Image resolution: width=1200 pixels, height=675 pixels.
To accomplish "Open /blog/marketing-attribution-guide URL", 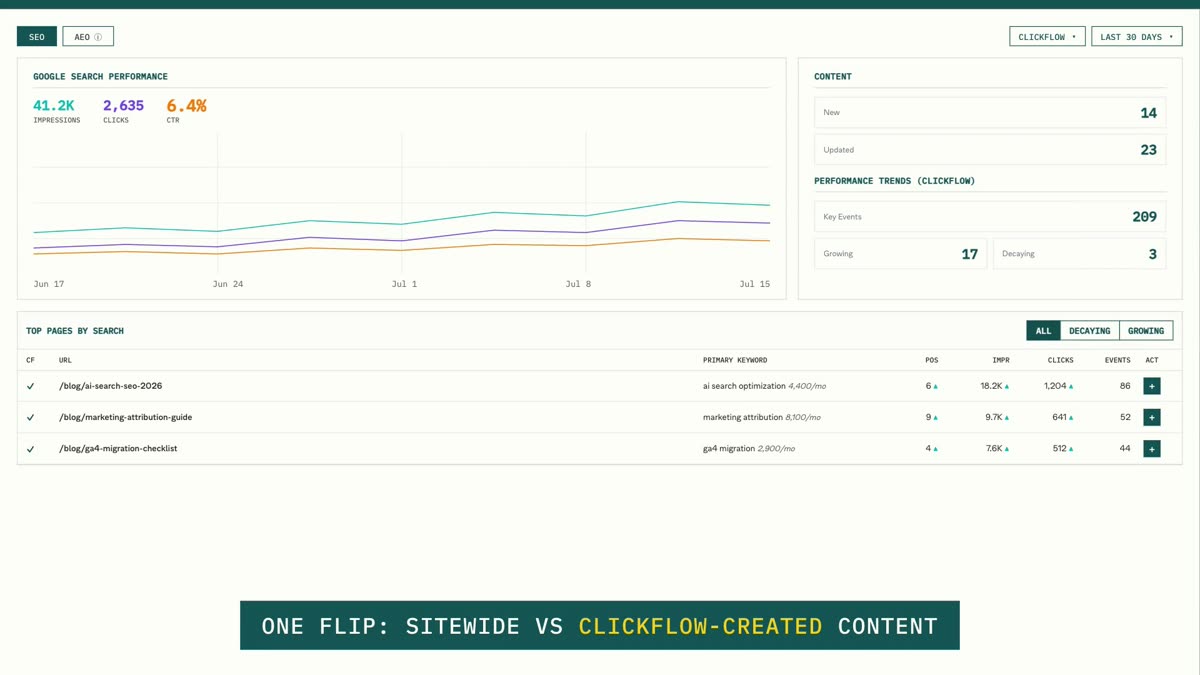I will coord(125,417).
